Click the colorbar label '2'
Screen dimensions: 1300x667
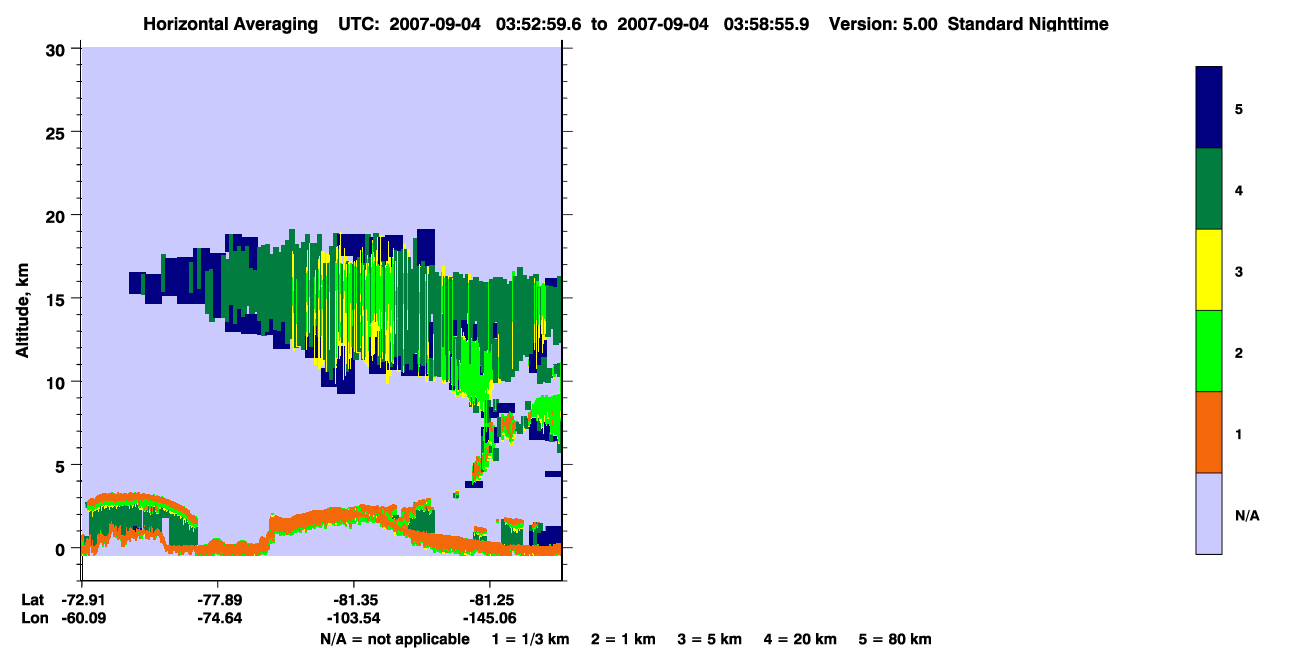point(1239,353)
